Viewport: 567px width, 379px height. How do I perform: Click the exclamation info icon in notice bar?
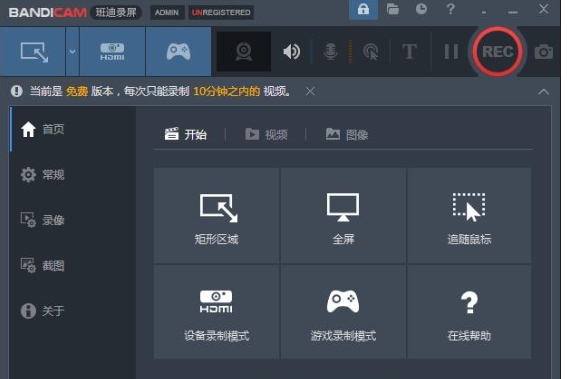(x=17, y=91)
